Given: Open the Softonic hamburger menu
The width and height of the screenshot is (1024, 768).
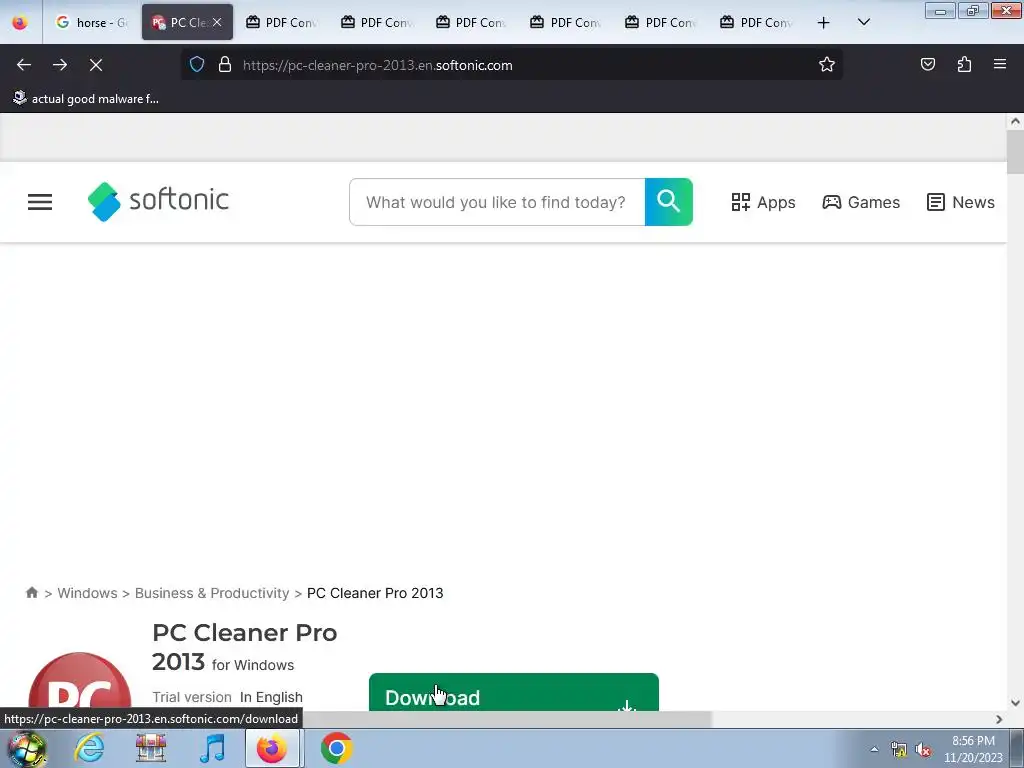Looking at the screenshot, I should pyautogui.click(x=40, y=202).
